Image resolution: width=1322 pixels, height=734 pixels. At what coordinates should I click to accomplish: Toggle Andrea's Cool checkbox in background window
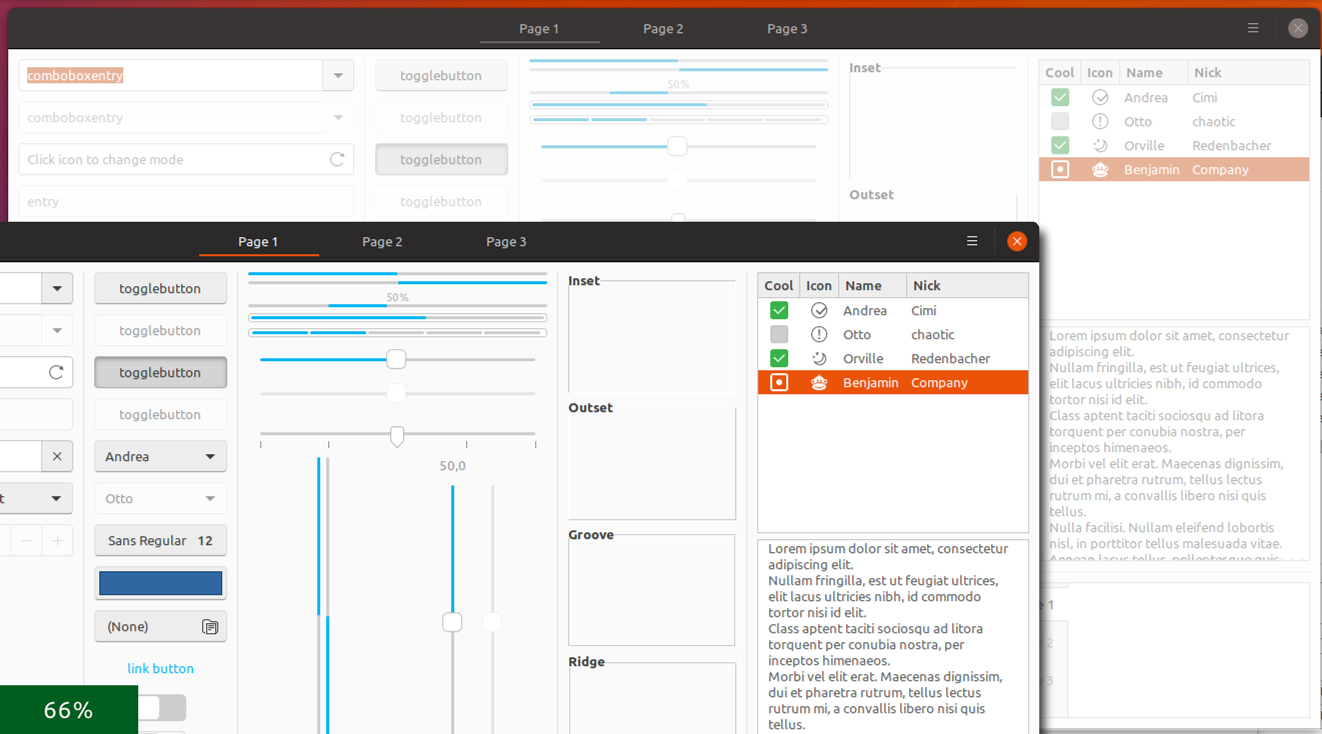tap(1060, 97)
